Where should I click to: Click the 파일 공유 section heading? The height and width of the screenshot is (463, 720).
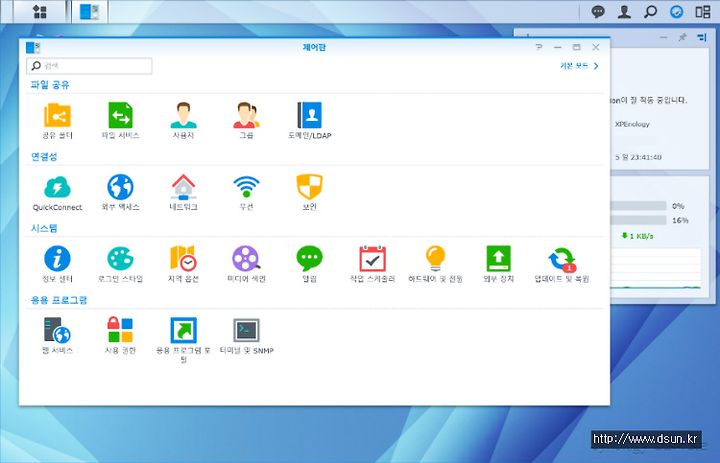(x=50, y=85)
